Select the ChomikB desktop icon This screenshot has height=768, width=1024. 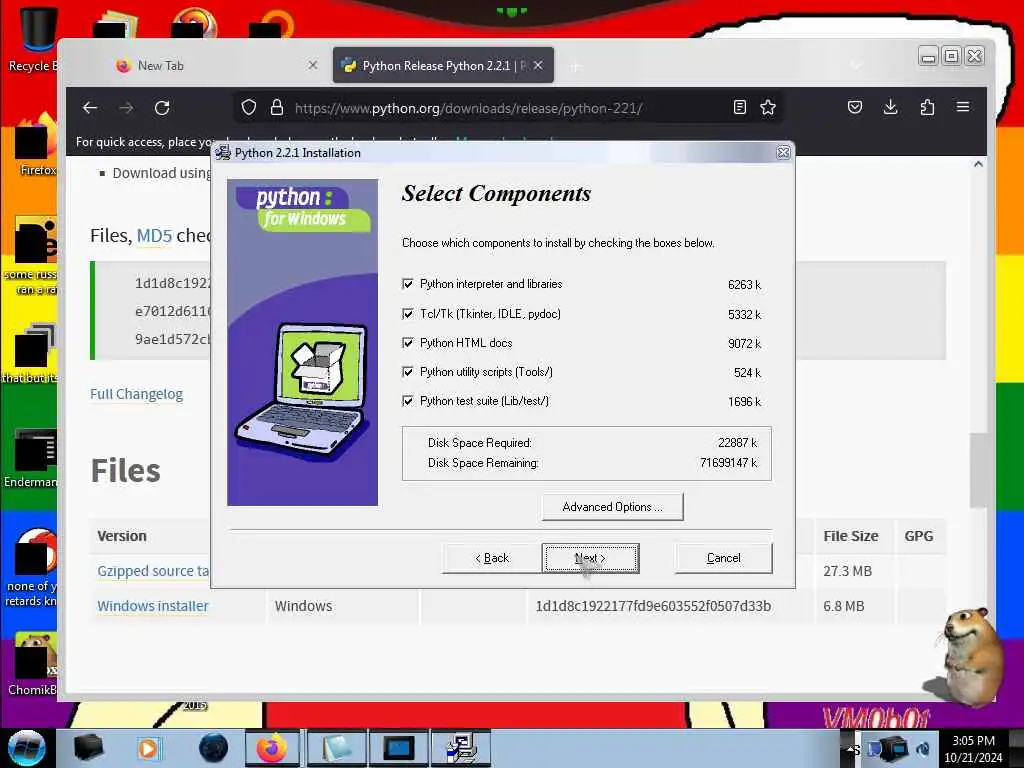(x=33, y=663)
